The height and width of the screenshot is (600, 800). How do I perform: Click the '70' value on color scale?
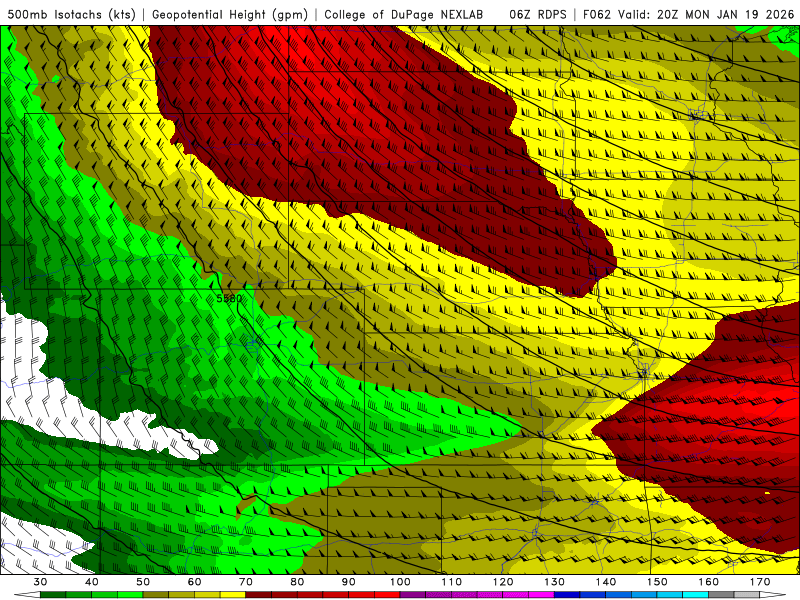pos(246,582)
